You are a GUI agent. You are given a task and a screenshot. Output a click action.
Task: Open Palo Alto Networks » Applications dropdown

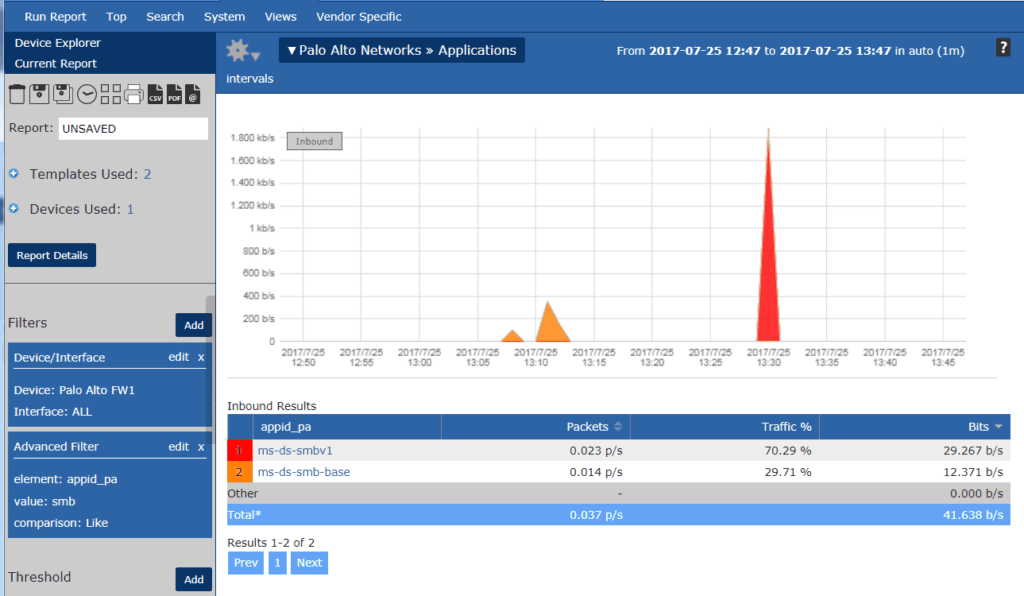[x=402, y=50]
